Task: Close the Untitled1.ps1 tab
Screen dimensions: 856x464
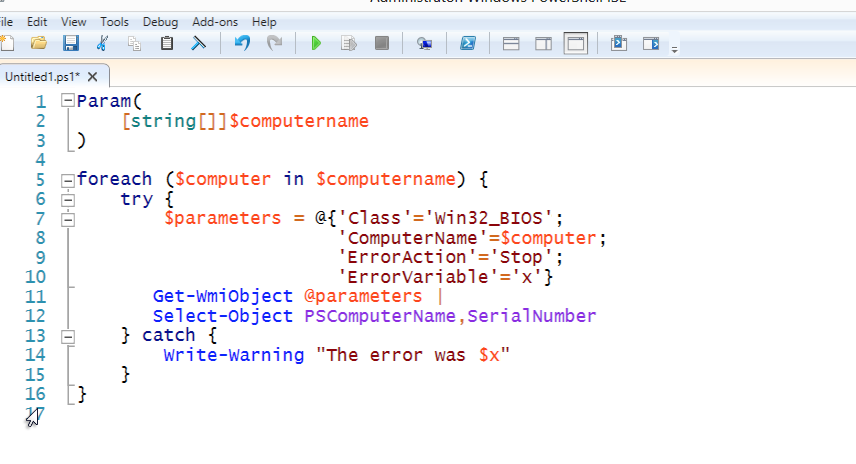Action: tap(93, 76)
